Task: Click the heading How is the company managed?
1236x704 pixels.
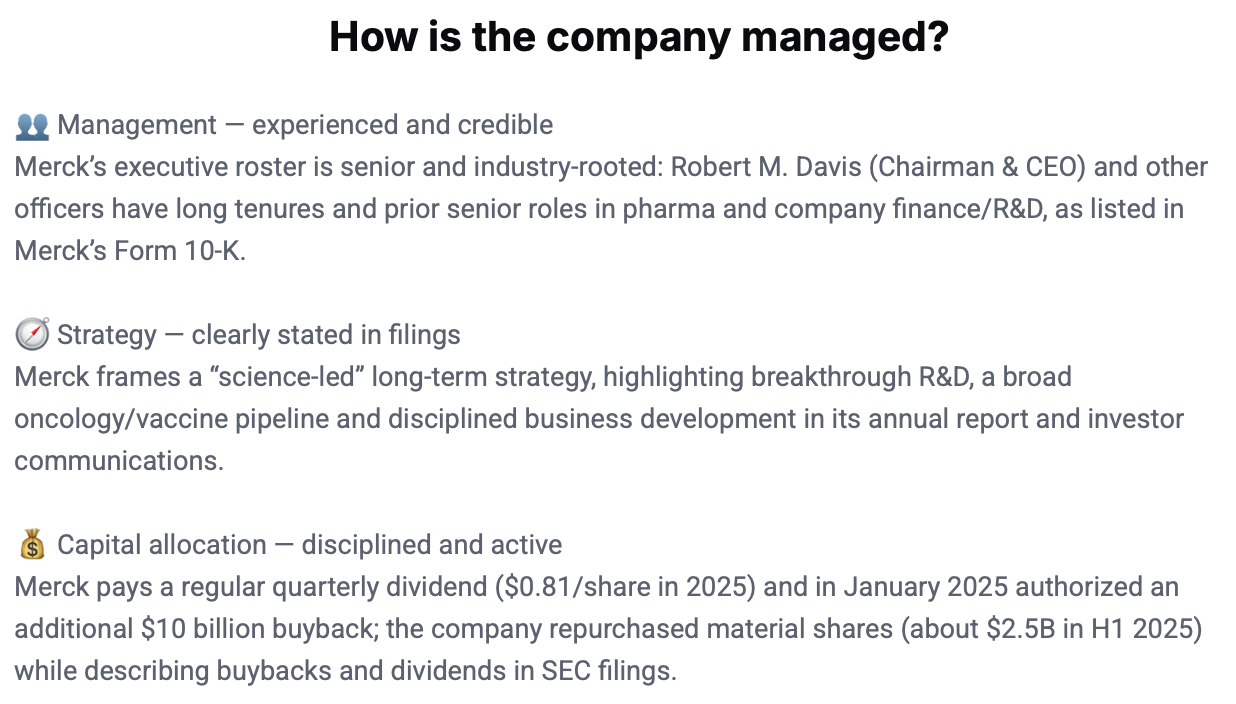Action: [x=638, y=38]
